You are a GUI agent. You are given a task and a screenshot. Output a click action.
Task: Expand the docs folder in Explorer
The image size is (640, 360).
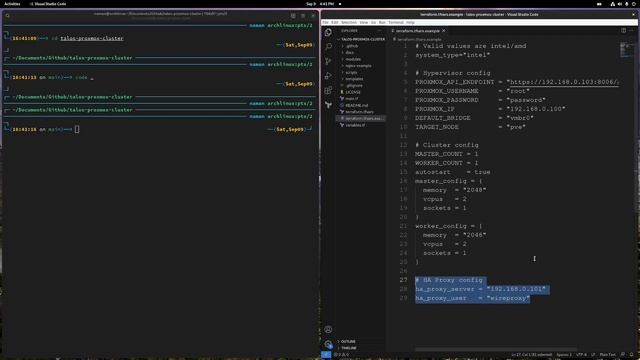coord(361,53)
